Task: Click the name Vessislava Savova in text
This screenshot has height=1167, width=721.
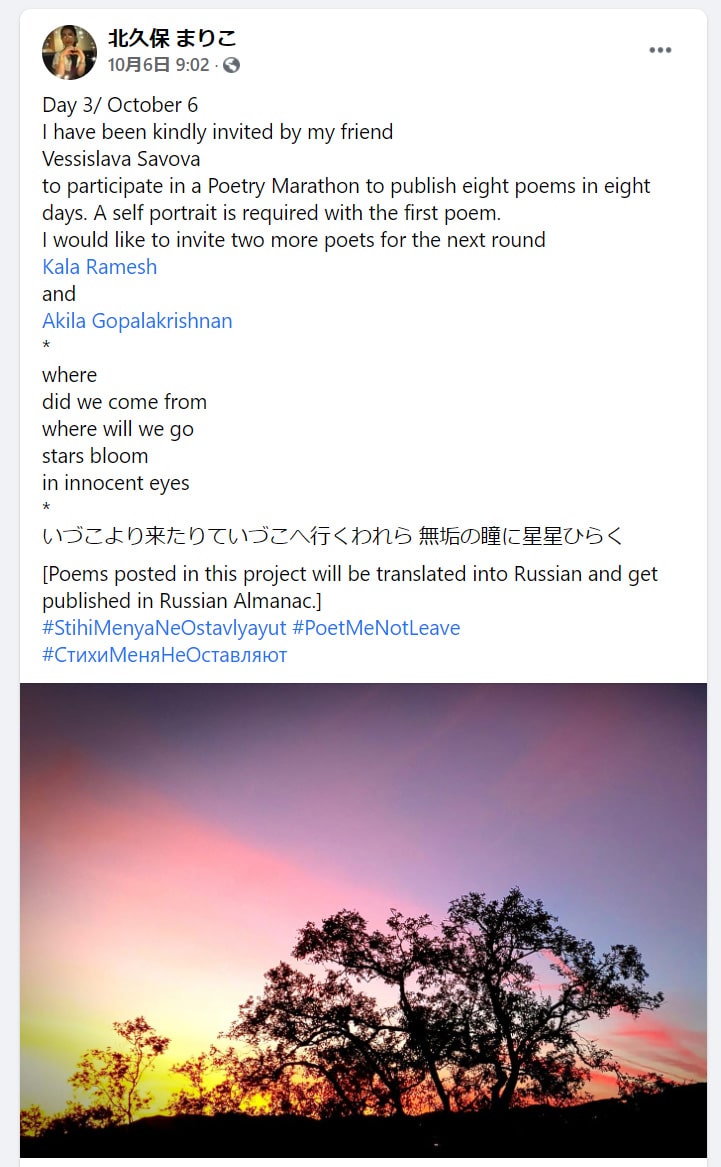Action: (x=121, y=159)
